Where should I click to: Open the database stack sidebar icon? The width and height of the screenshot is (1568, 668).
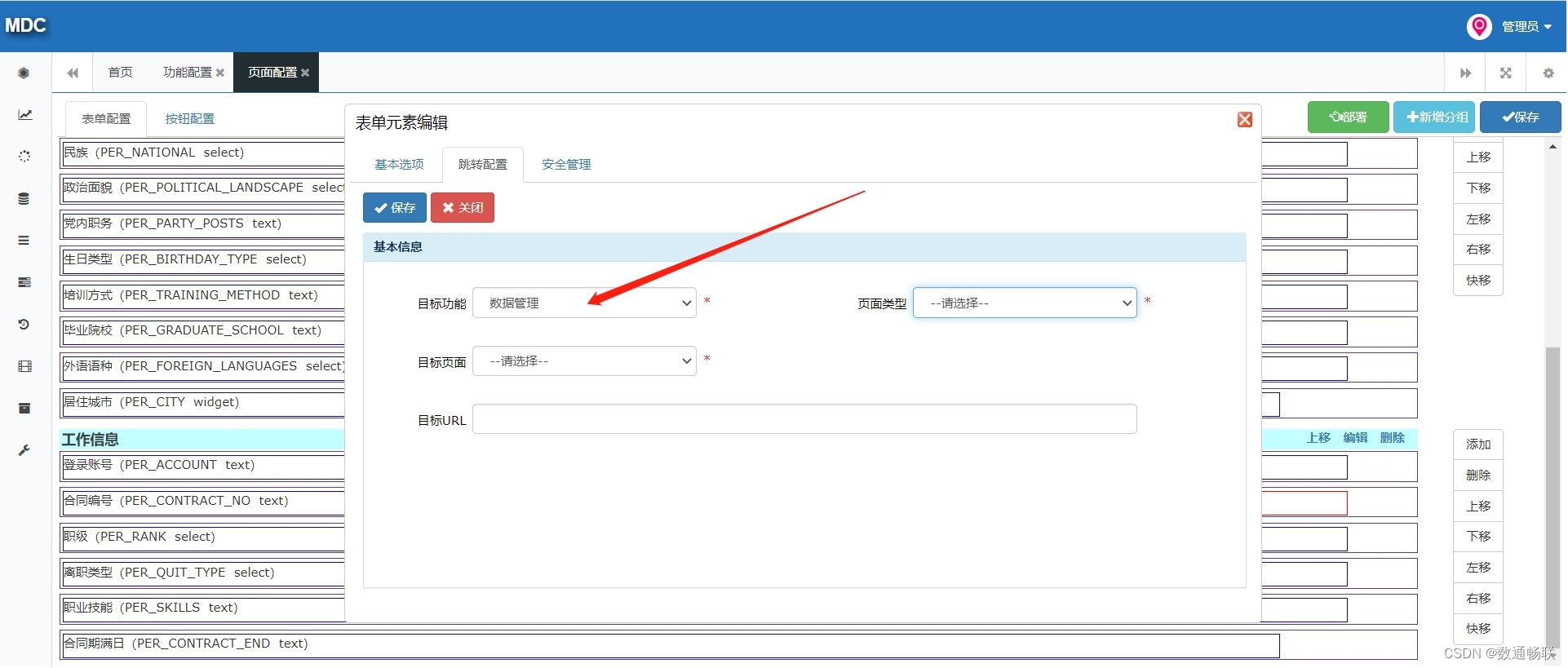click(x=24, y=199)
